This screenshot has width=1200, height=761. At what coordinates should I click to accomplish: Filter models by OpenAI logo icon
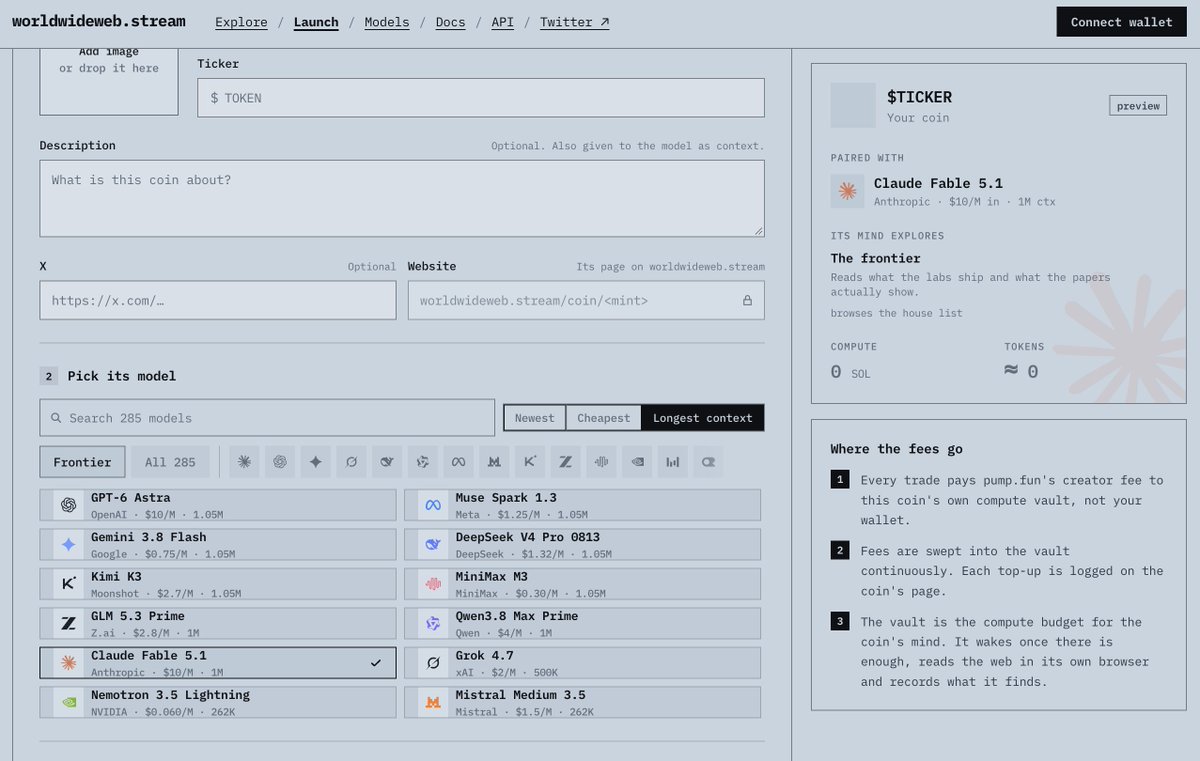tap(280, 462)
